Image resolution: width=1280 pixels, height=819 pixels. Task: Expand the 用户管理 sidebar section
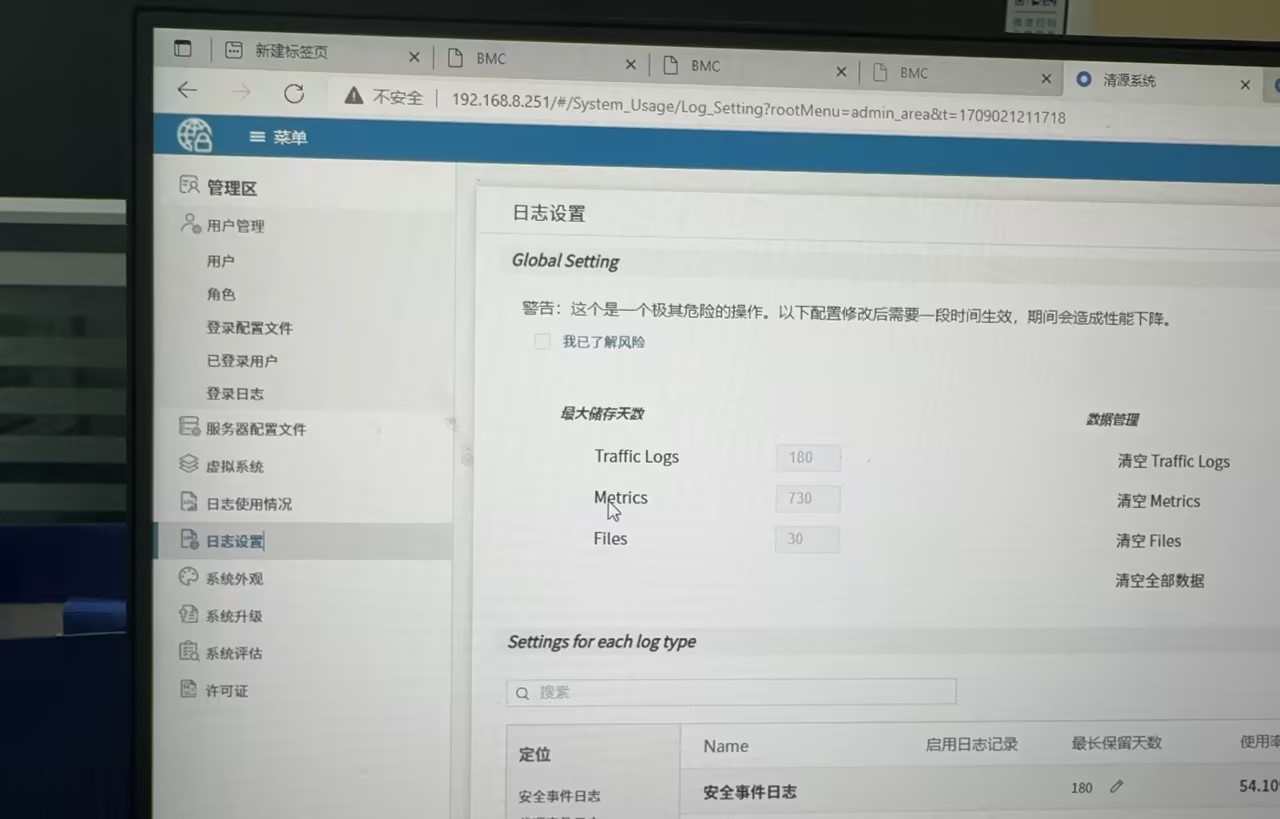pos(235,226)
